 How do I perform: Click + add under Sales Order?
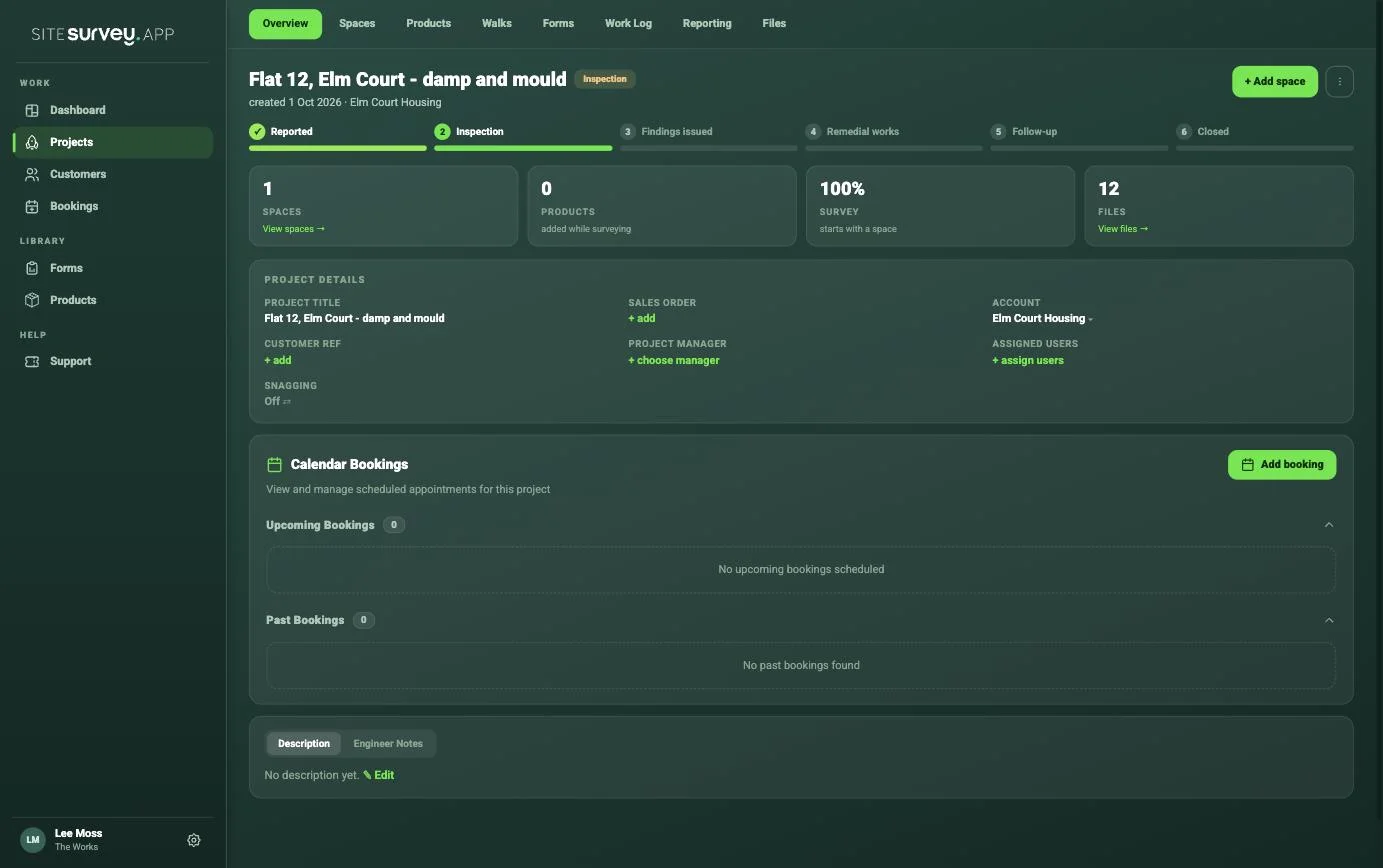point(642,318)
